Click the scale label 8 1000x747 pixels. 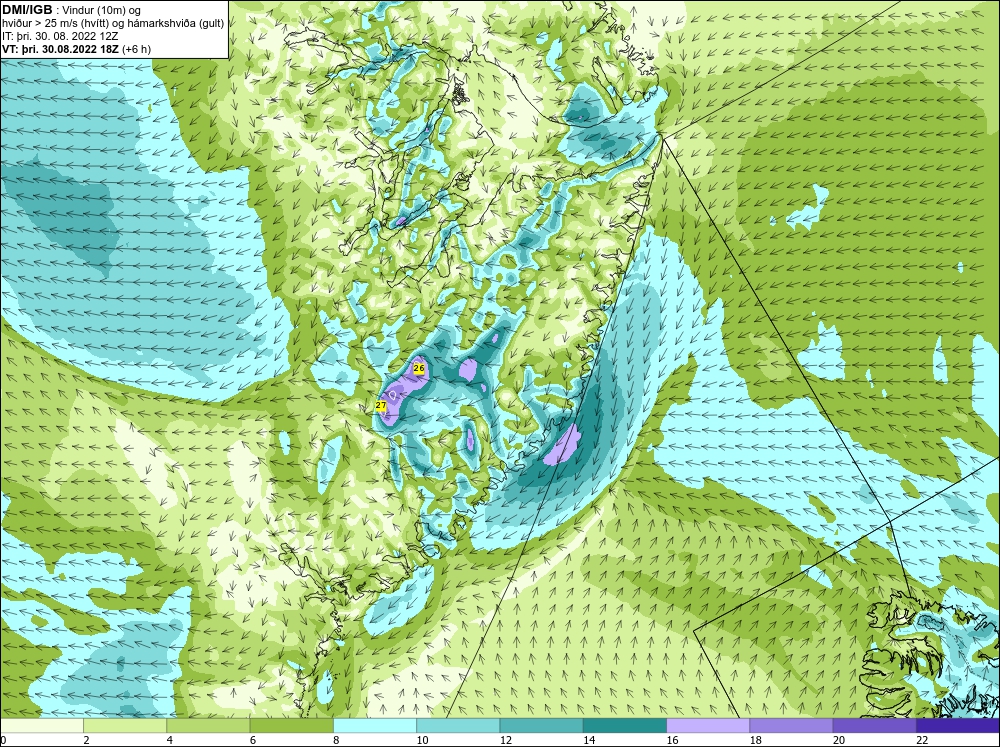[x=336, y=740]
